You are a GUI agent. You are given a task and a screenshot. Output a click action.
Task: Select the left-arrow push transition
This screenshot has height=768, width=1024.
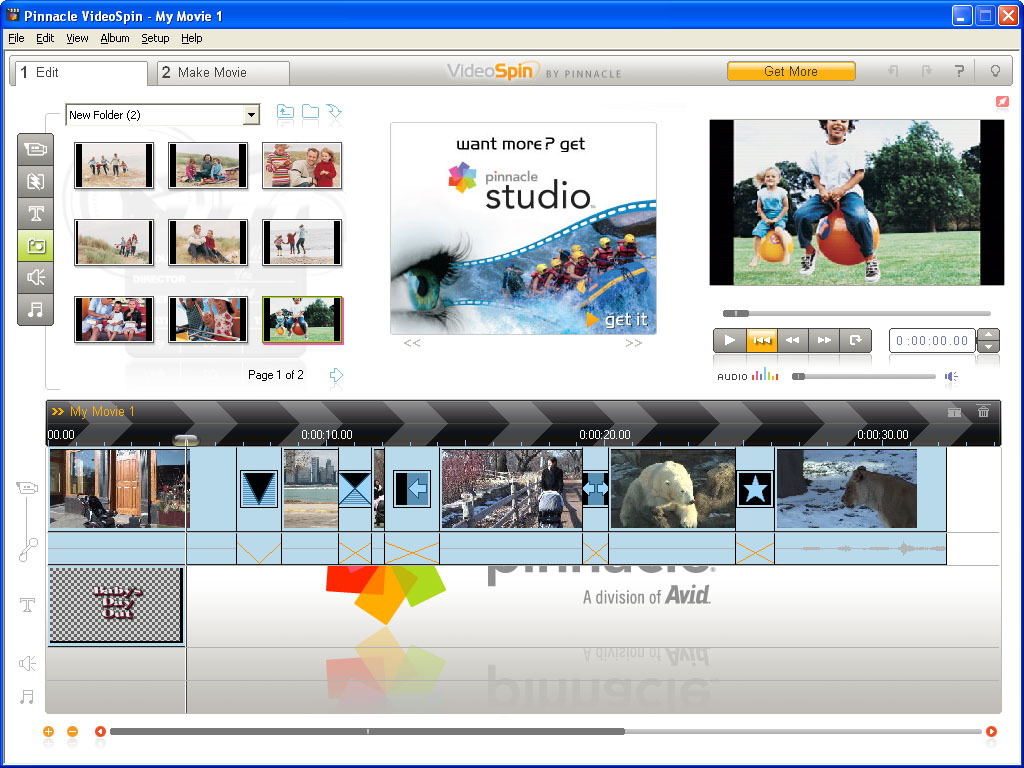point(412,488)
